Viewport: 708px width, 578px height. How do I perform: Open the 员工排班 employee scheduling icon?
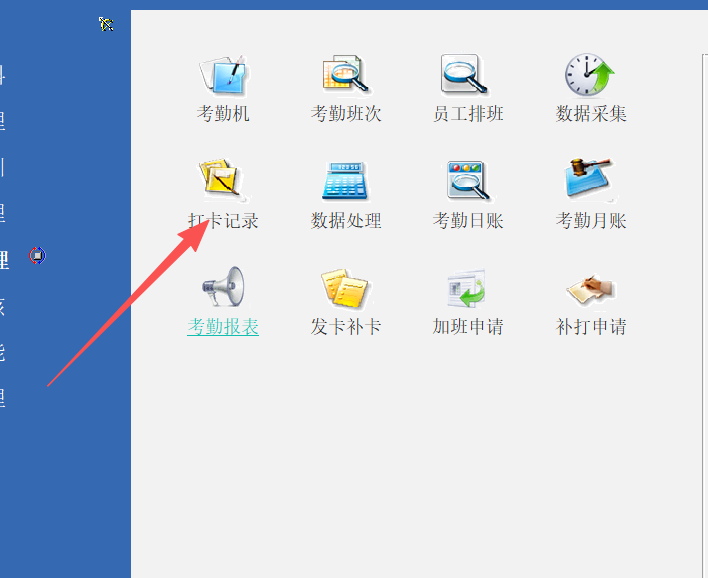(465, 75)
